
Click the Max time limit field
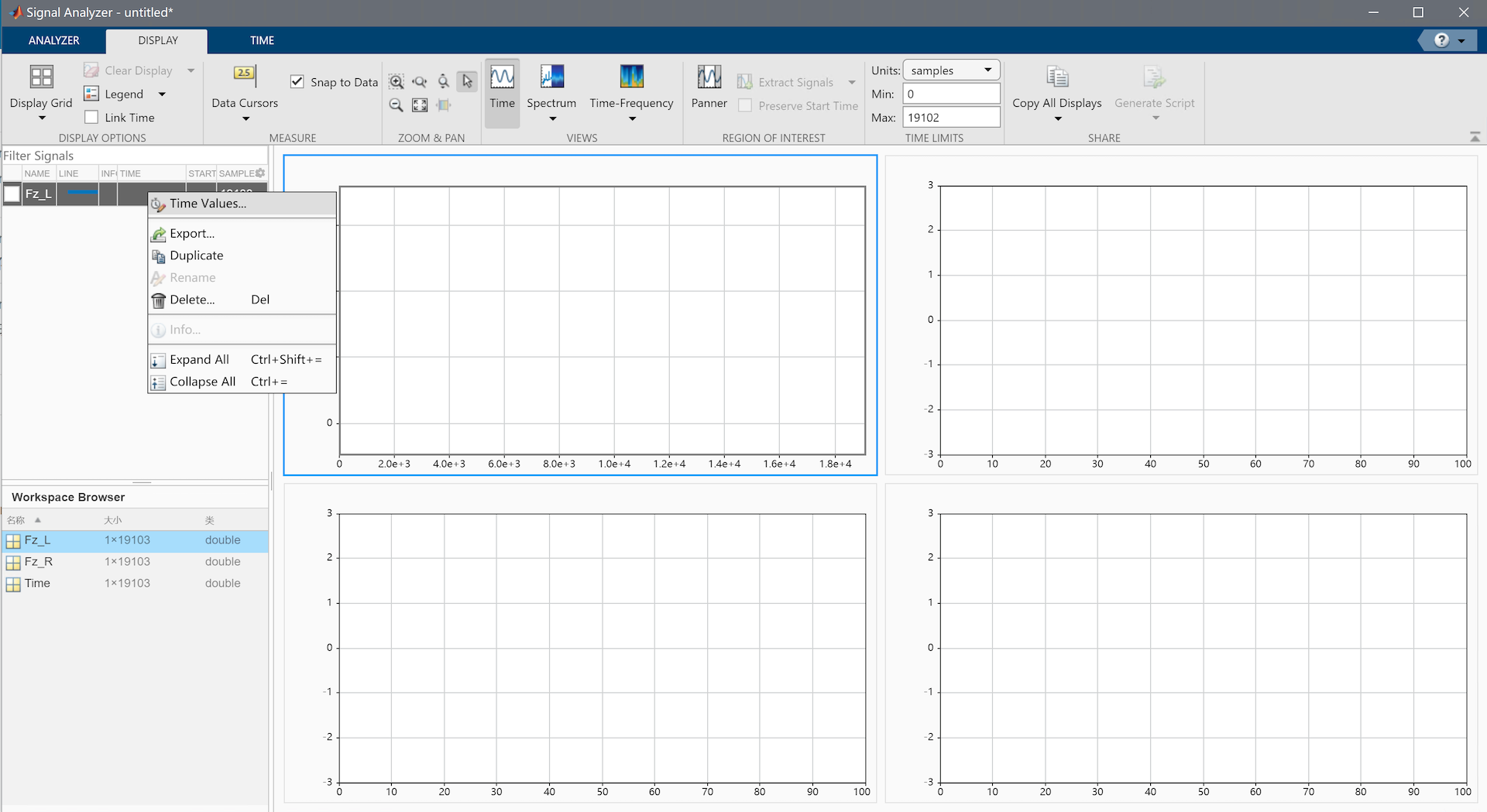click(951, 117)
